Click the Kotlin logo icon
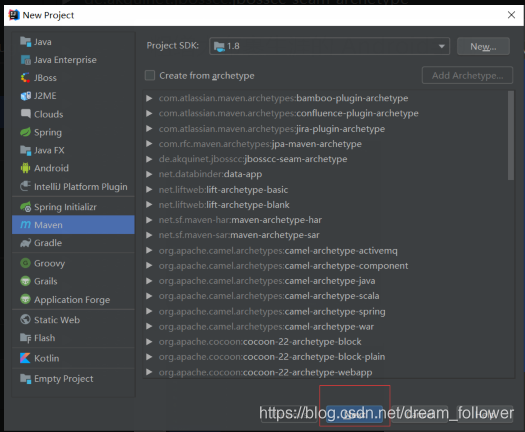525x432 pixels. click(x=25, y=358)
